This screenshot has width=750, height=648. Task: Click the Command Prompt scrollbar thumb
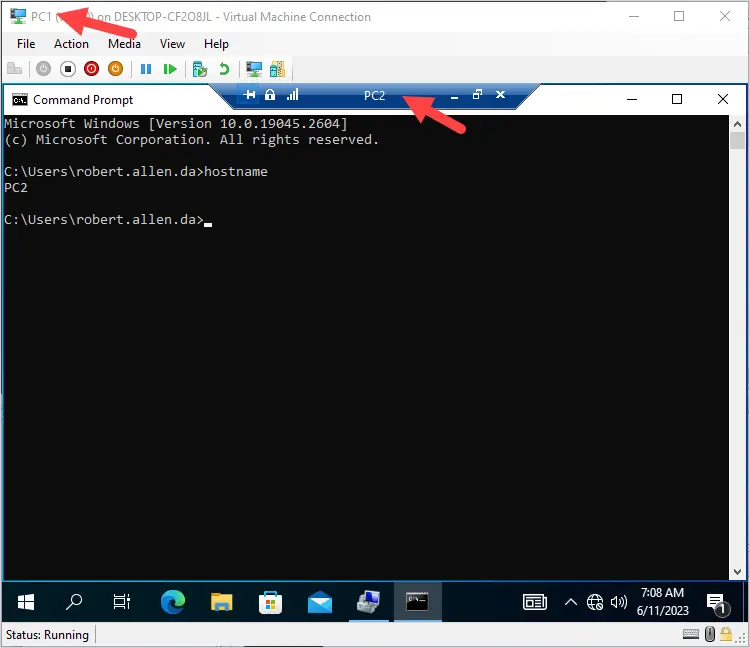pyautogui.click(x=737, y=141)
